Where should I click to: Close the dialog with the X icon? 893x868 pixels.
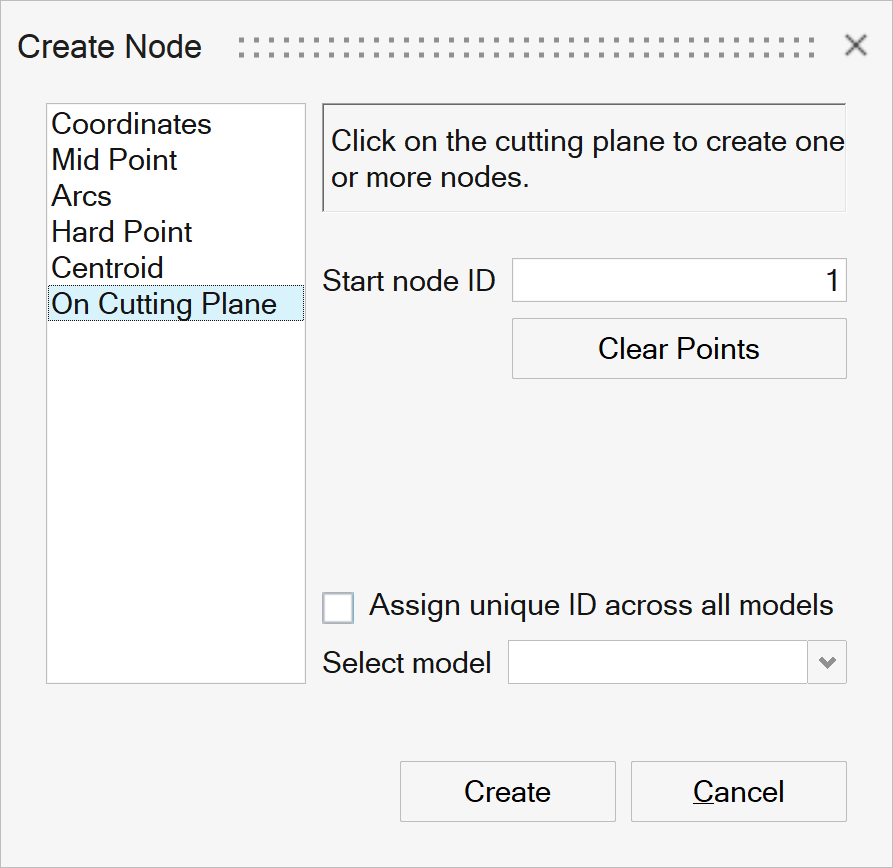click(856, 45)
